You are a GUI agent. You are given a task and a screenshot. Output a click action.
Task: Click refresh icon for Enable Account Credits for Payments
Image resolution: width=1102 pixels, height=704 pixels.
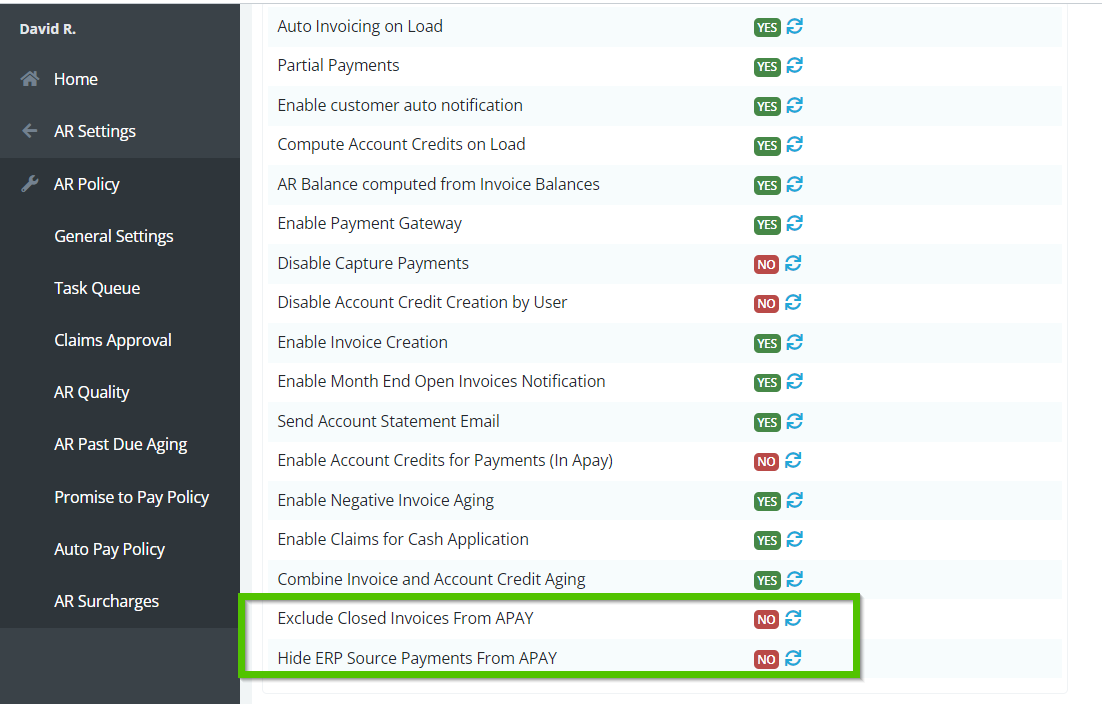pyautogui.click(x=793, y=461)
